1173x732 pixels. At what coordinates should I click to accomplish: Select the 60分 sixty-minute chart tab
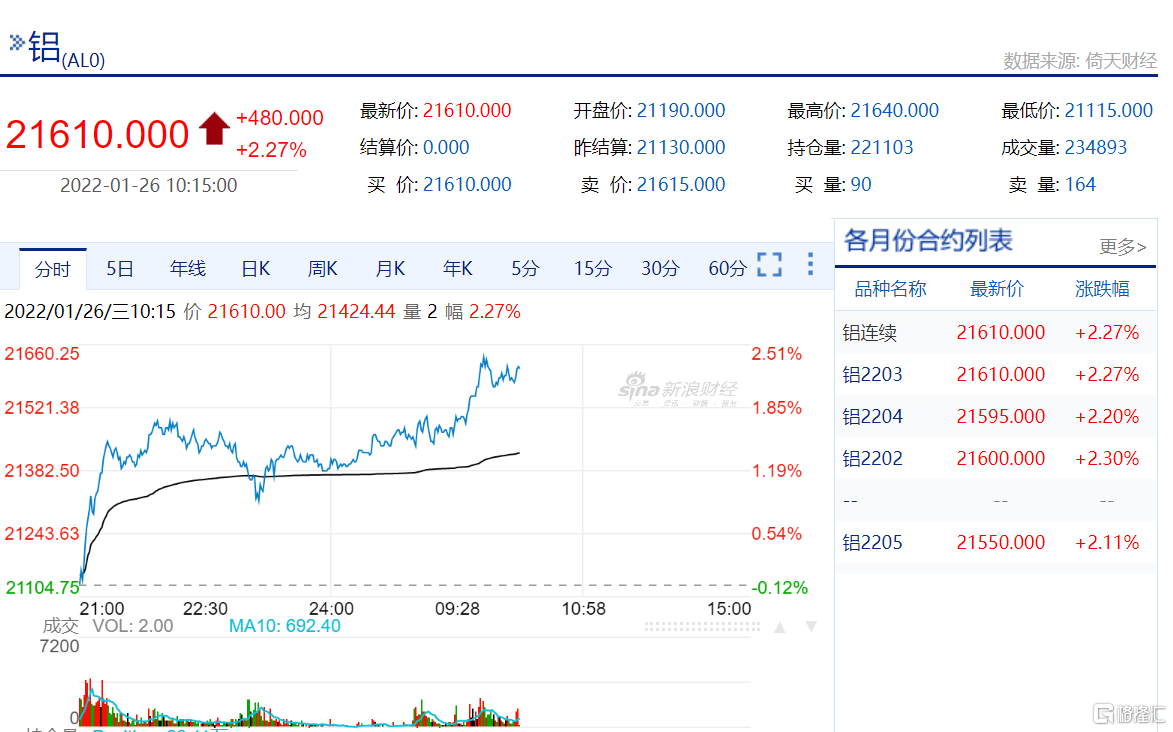(x=727, y=268)
